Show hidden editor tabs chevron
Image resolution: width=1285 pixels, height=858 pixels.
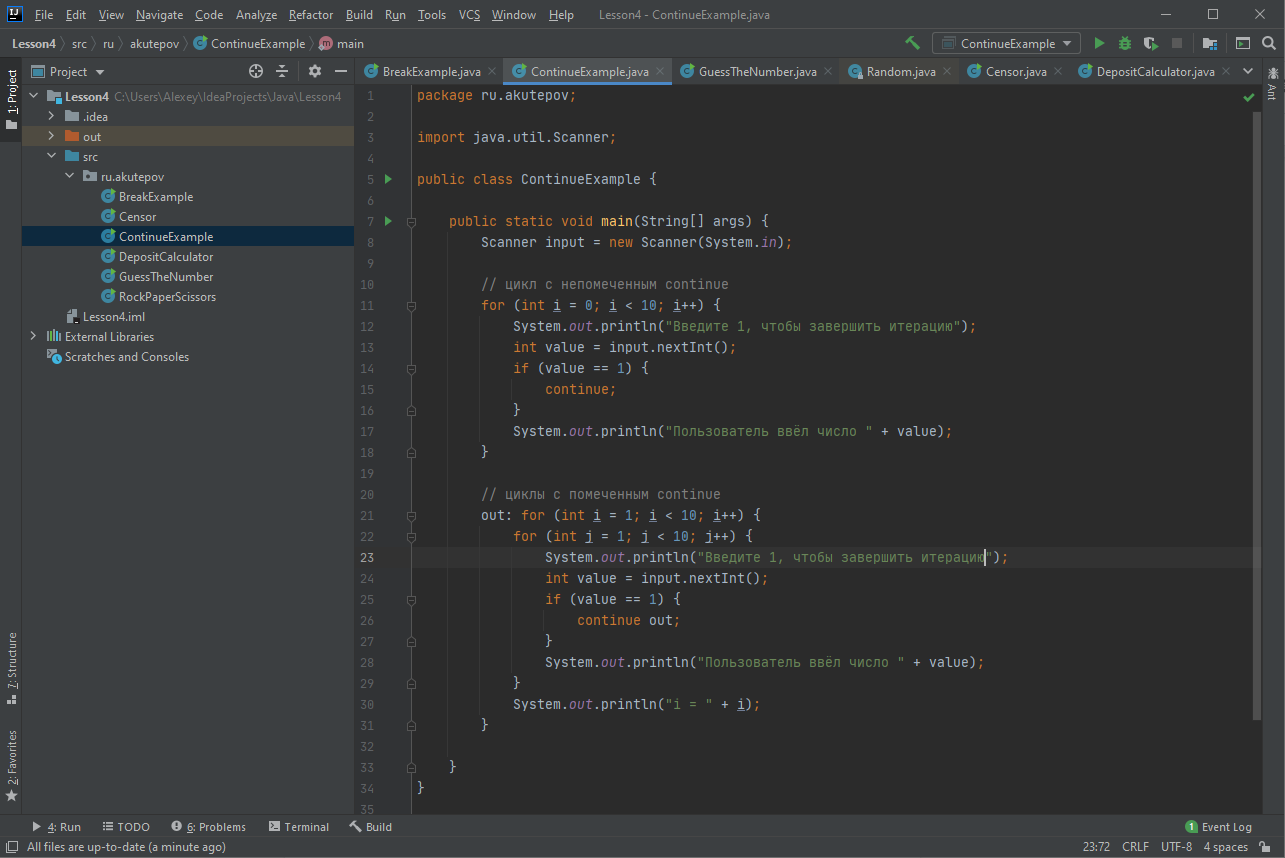coord(1247,71)
